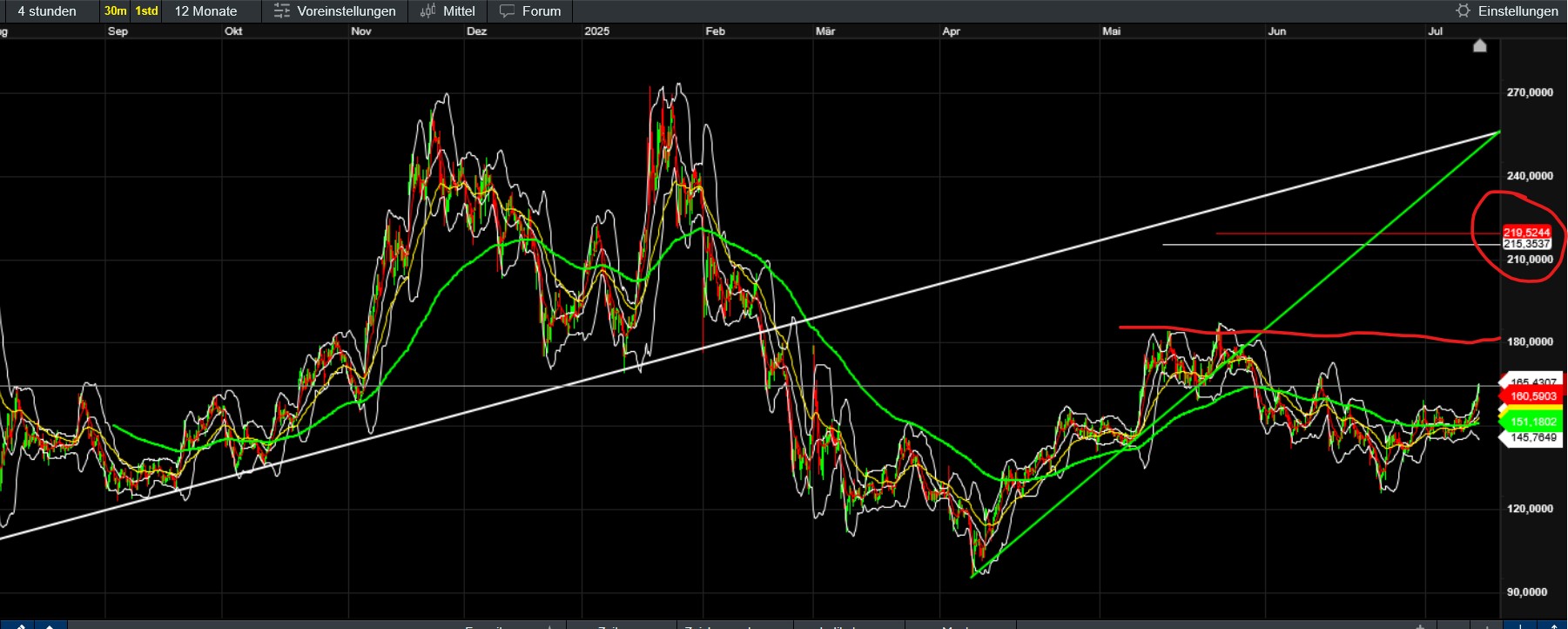Open the '4 stunden' interval dropdown
The height and width of the screenshot is (629, 1568).
point(47,11)
